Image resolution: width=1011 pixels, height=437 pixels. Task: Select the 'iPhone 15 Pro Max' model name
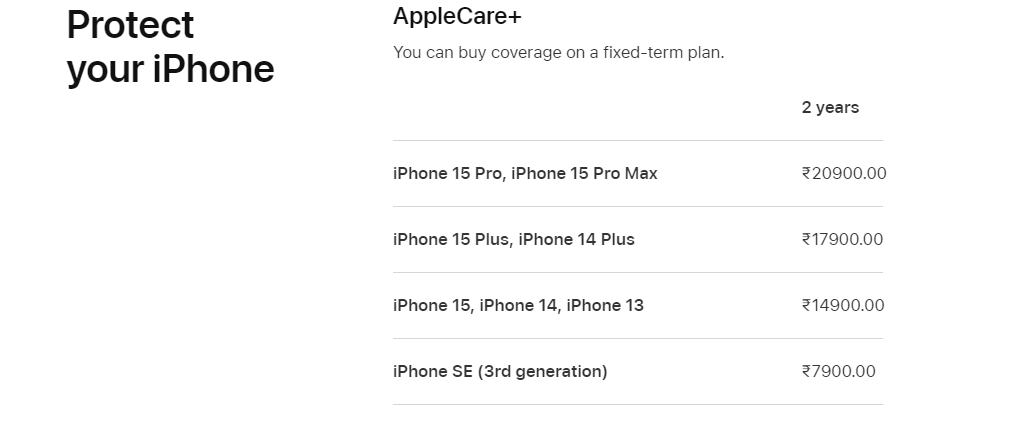tap(584, 173)
